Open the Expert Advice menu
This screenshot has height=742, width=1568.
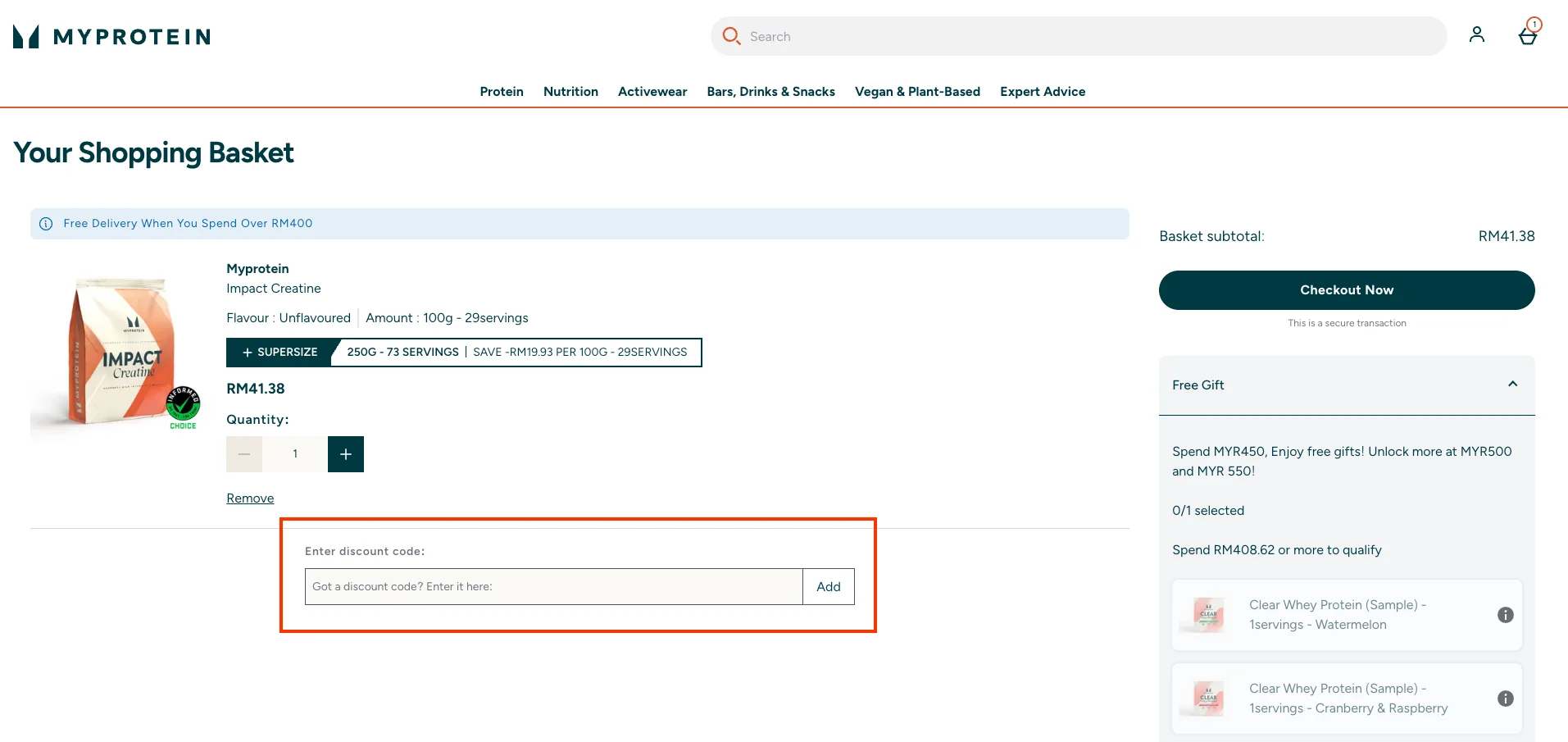[1043, 92]
